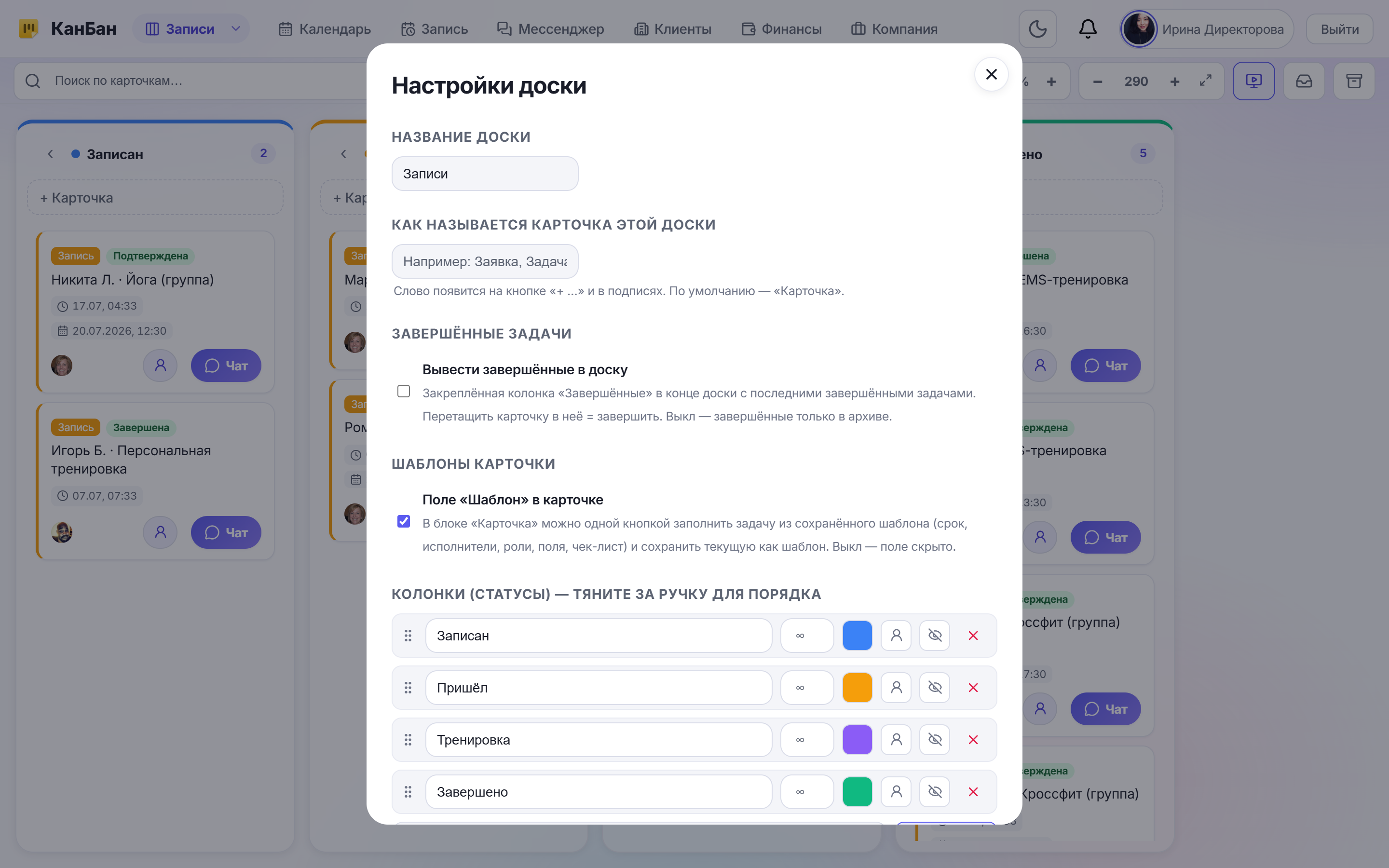Set card limit for Записан column
The width and height of the screenshot is (1389, 868).
[x=807, y=636]
